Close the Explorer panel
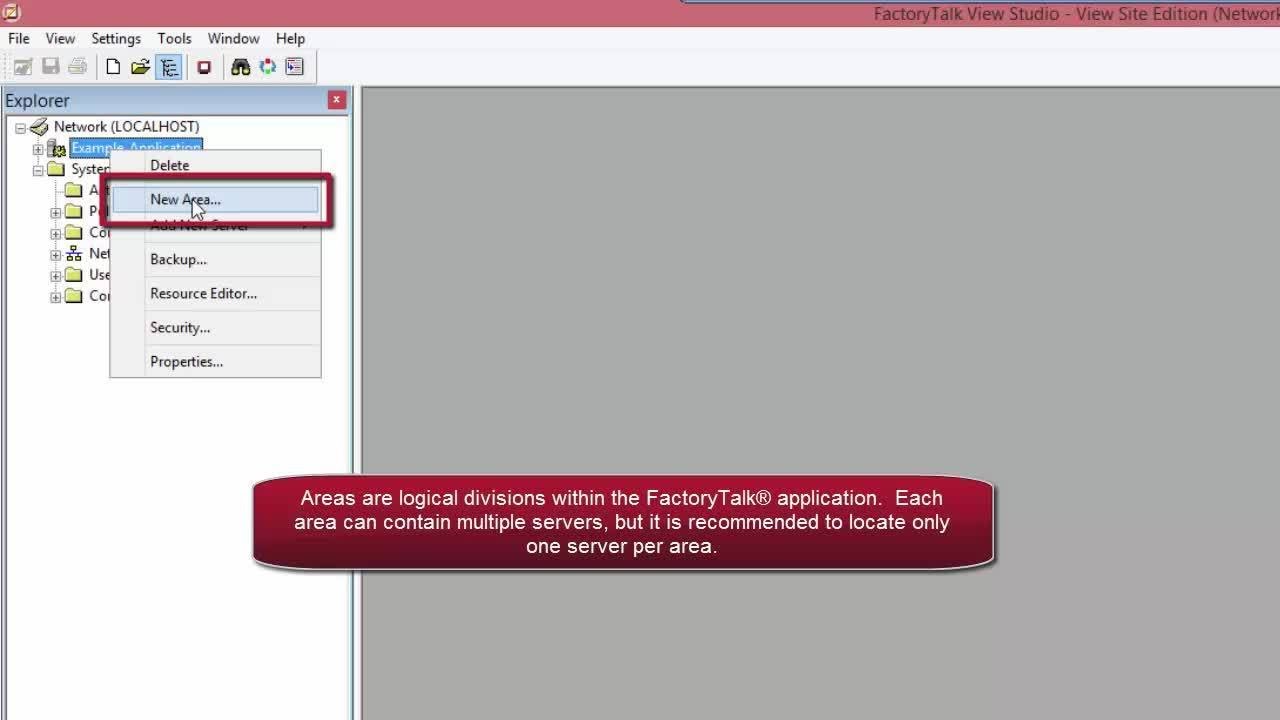 tap(336, 100)
